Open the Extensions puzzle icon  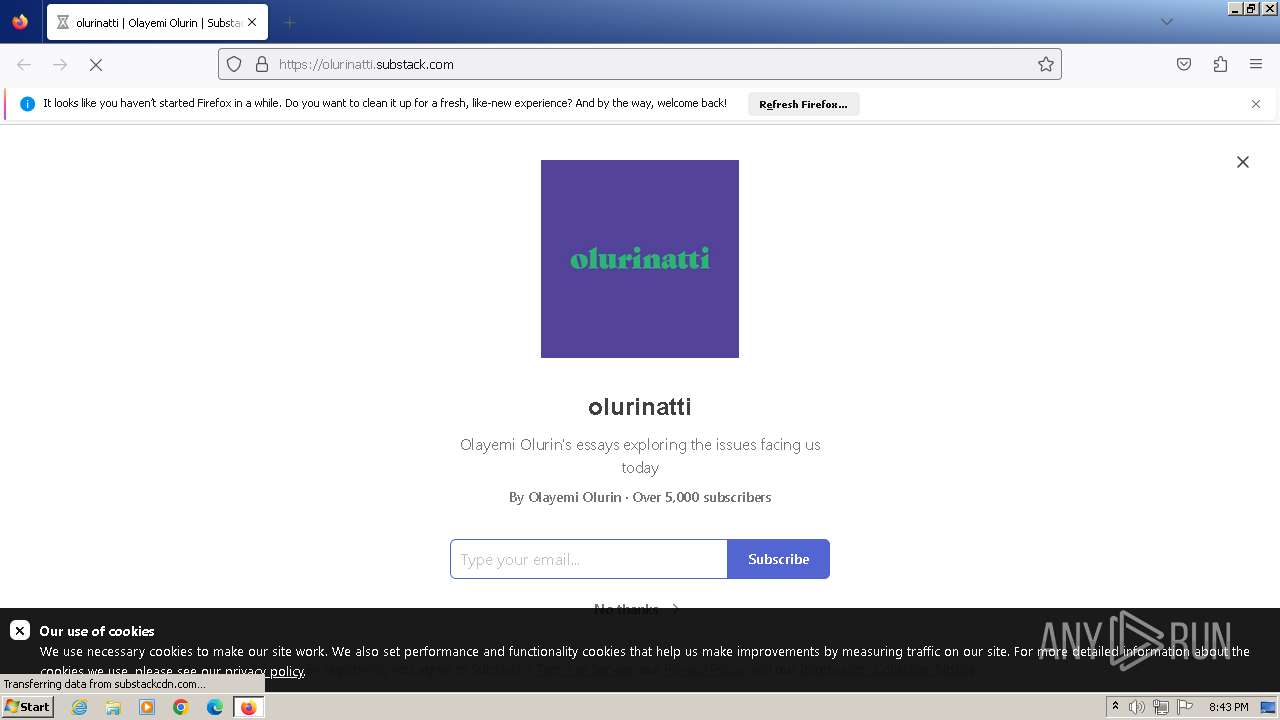1220,64
